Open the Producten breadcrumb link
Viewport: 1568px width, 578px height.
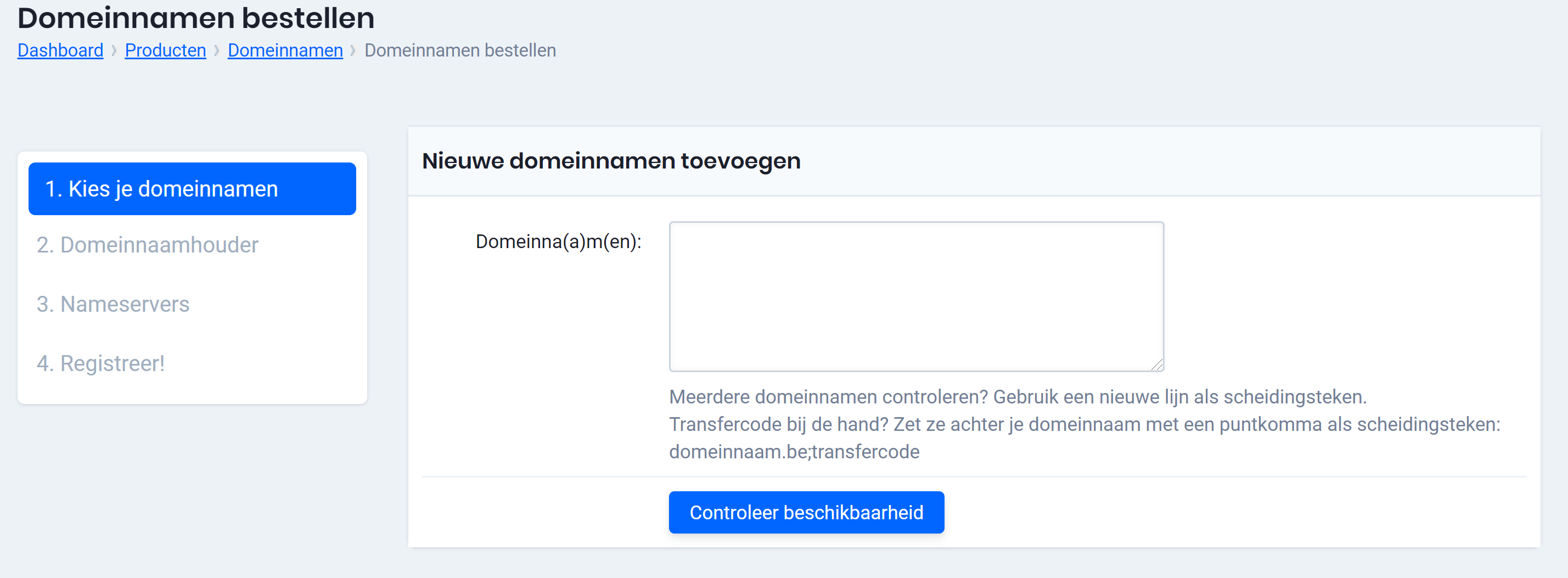165,50
